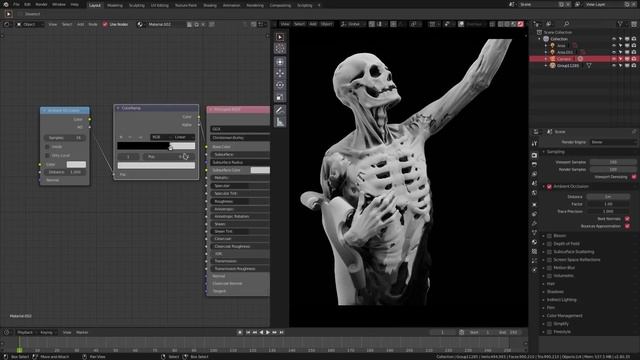Play the animation forward
Image resolution: width=640 pixels, height=360 pixels.
(x=268, y=333)
